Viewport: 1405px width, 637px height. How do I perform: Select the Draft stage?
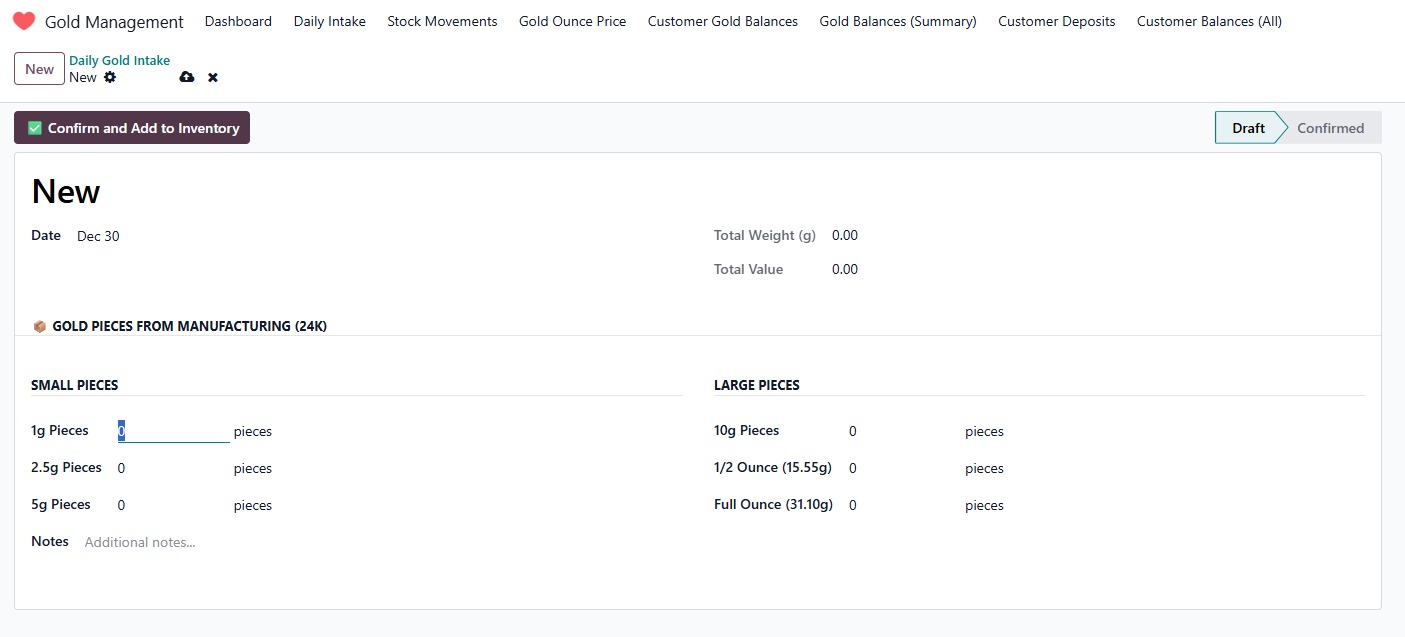1247,127
